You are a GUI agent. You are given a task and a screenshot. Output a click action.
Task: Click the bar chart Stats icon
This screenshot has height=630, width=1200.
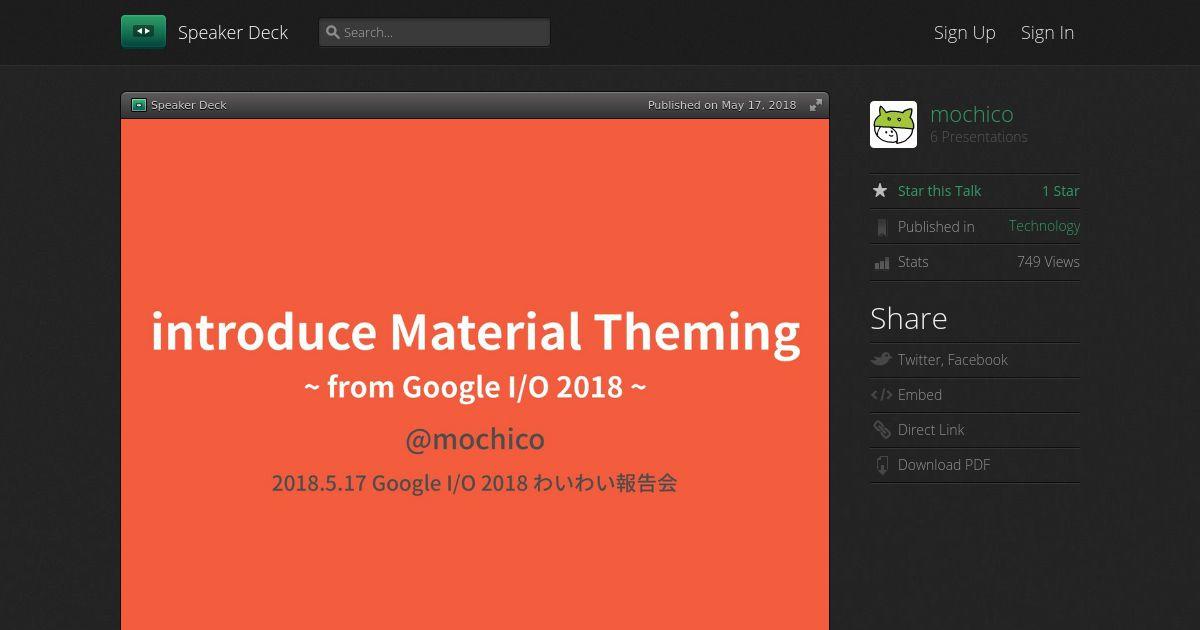[881, 263]
